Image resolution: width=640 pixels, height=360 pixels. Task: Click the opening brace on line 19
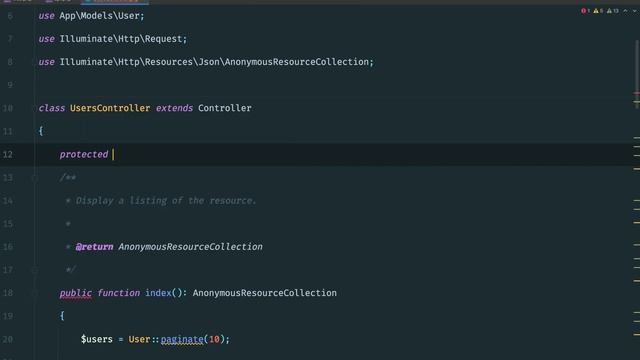(x=62, y=316)
